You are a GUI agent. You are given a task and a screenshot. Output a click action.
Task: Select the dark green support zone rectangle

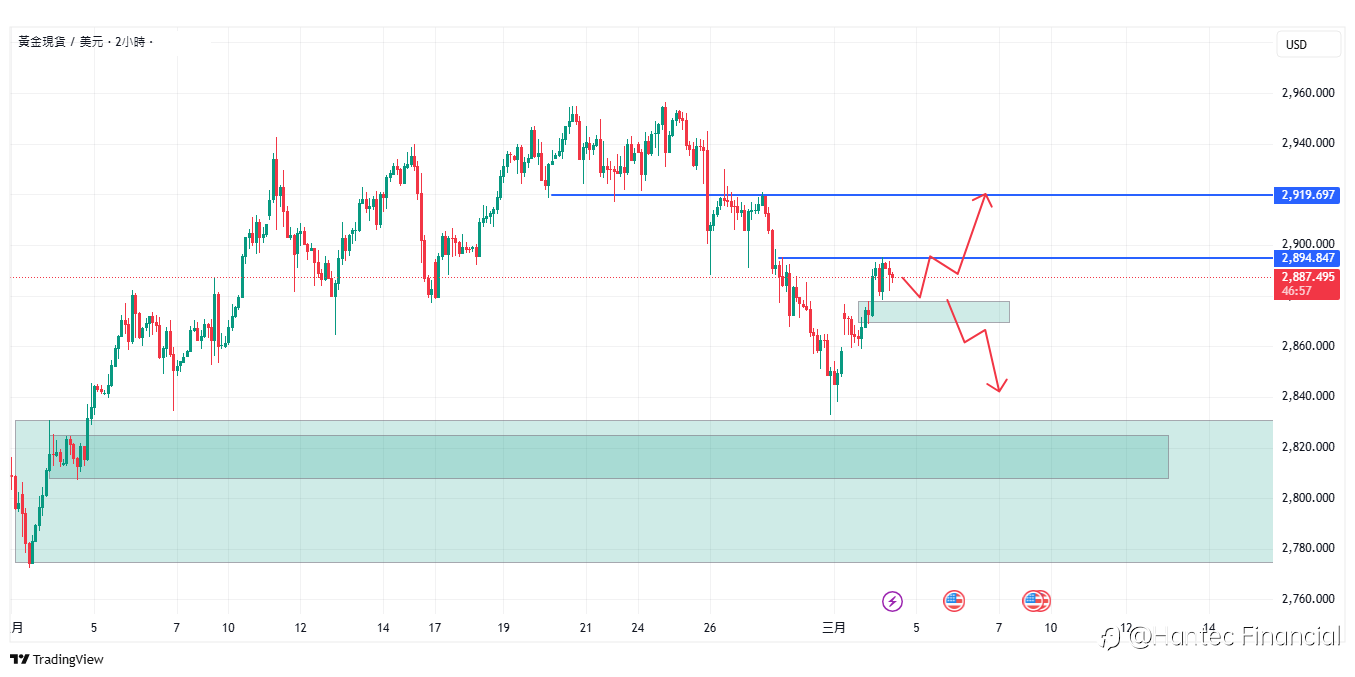(609, 456)
